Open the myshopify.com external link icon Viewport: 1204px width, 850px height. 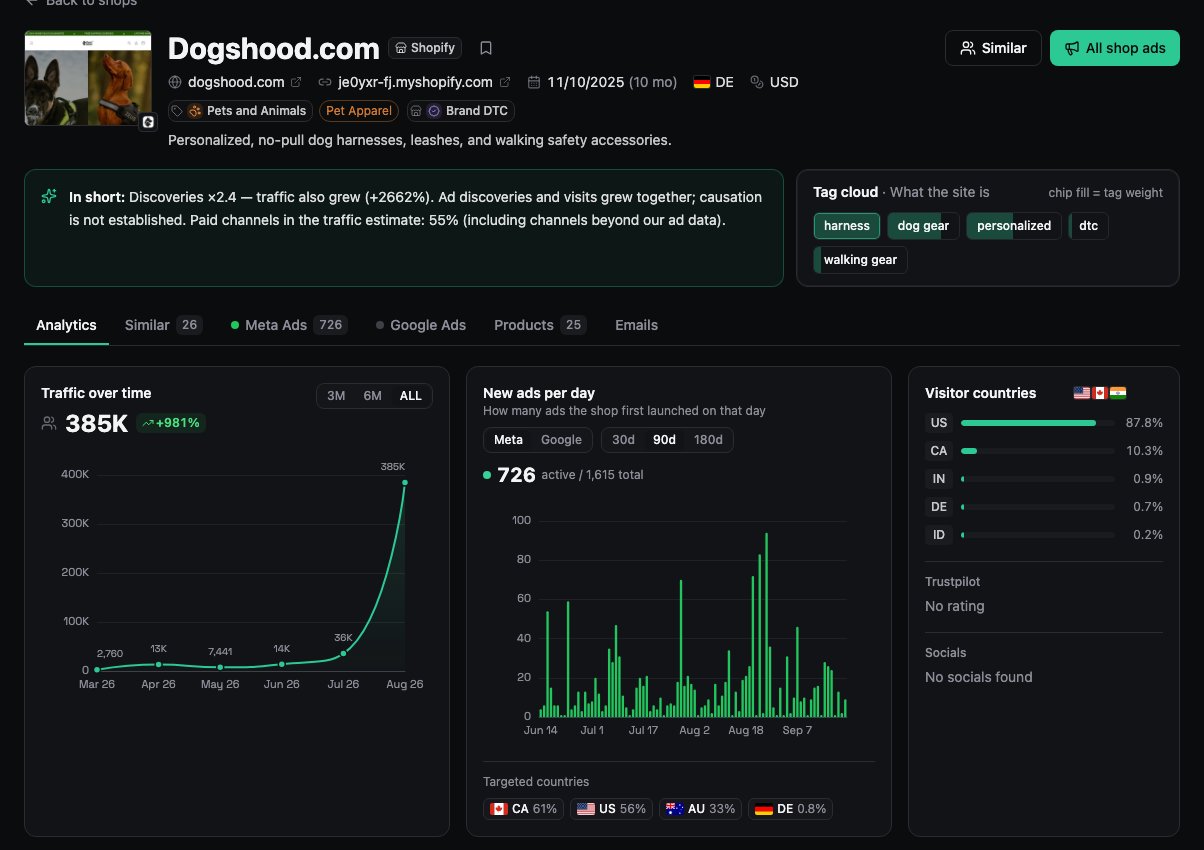coord(505,82)
